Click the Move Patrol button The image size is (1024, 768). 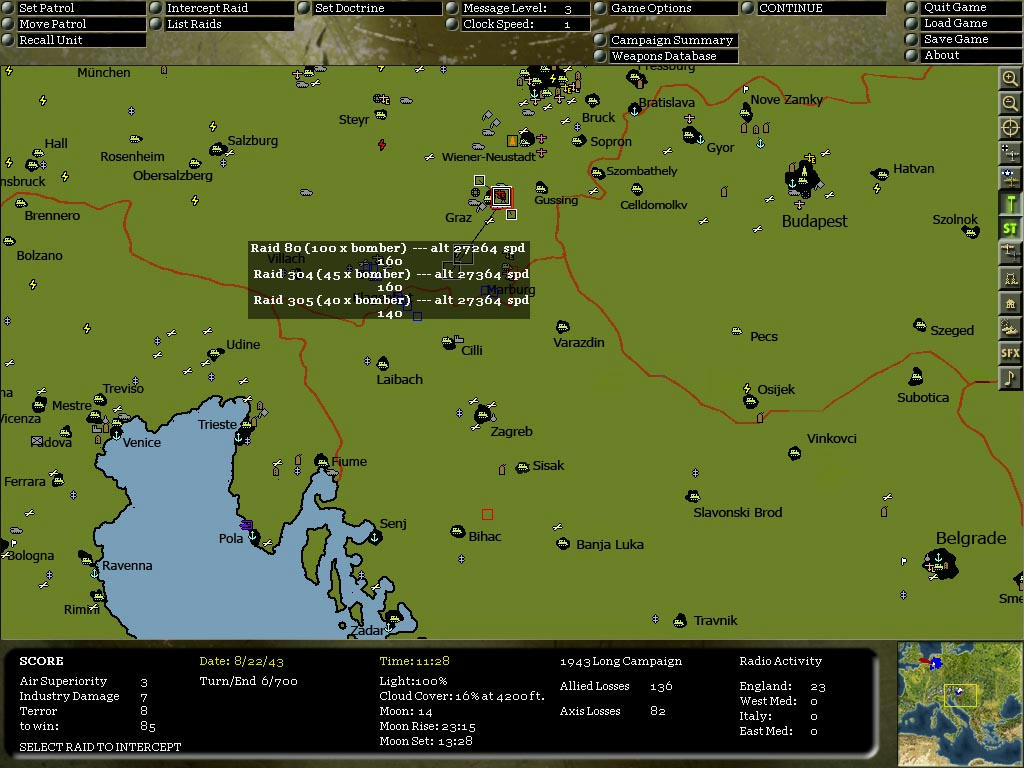pos(73,24)
